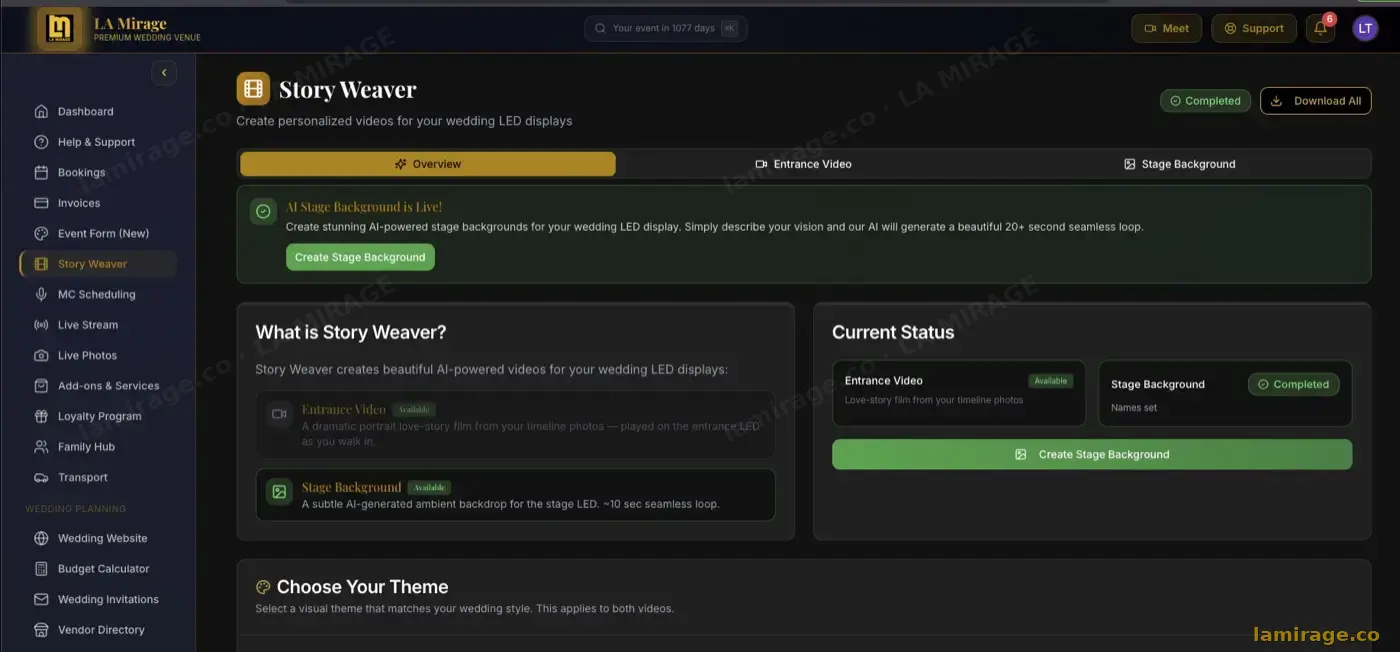Click the notifications bell icon
This screenshot has width=1400, height=652.
click(x=1320, y=28)
